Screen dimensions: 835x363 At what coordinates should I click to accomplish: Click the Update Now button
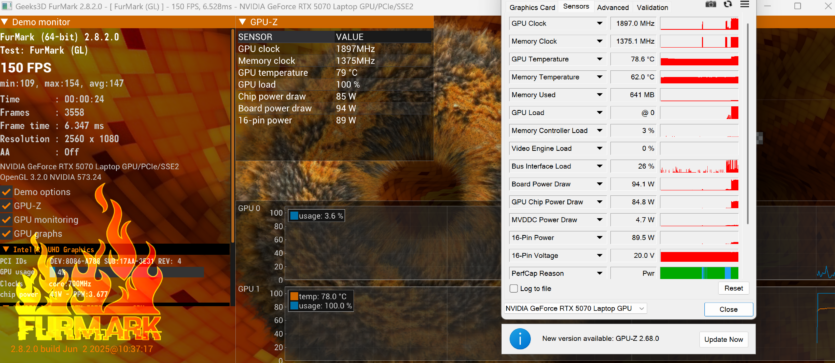pos(723,340)
